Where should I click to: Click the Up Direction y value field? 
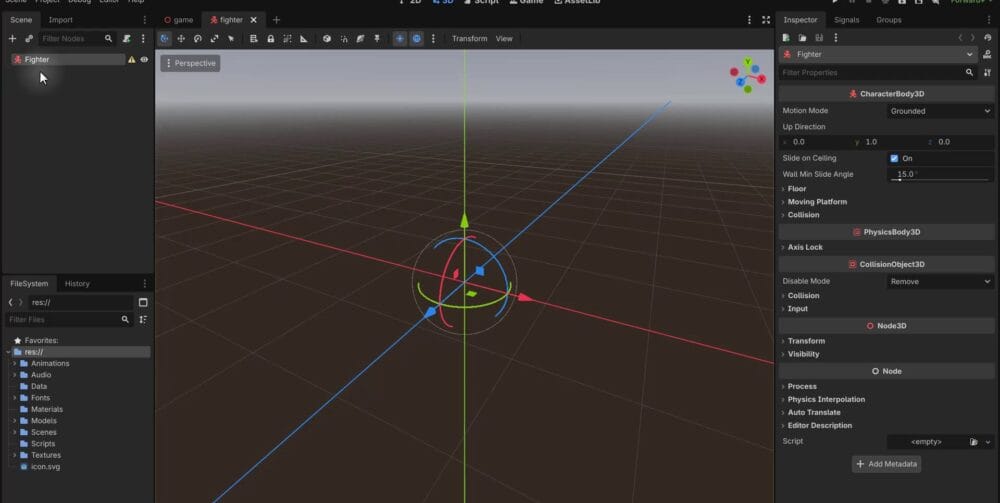pyautogui.click(x=888, y=142)
